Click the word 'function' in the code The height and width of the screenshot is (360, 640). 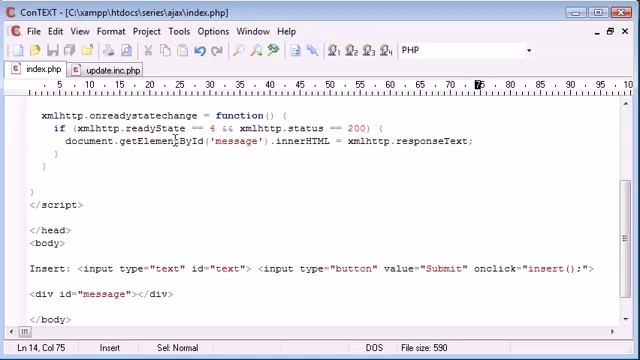coord(240,116)
